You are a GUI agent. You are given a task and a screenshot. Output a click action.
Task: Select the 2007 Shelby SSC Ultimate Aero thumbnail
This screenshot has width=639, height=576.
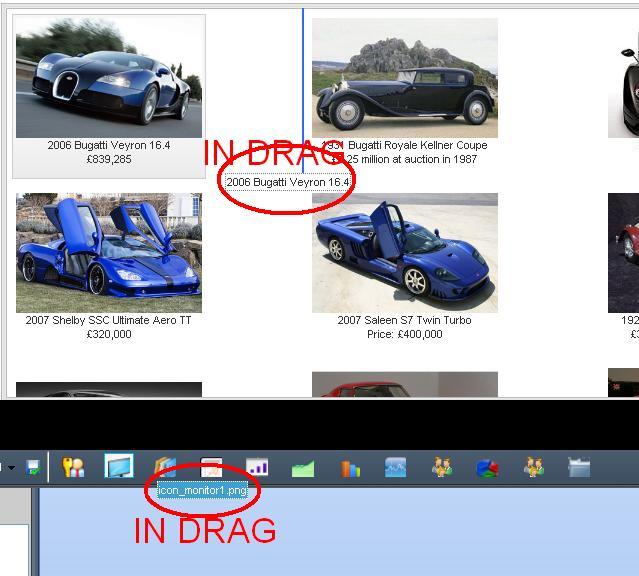tap(109, 253)
